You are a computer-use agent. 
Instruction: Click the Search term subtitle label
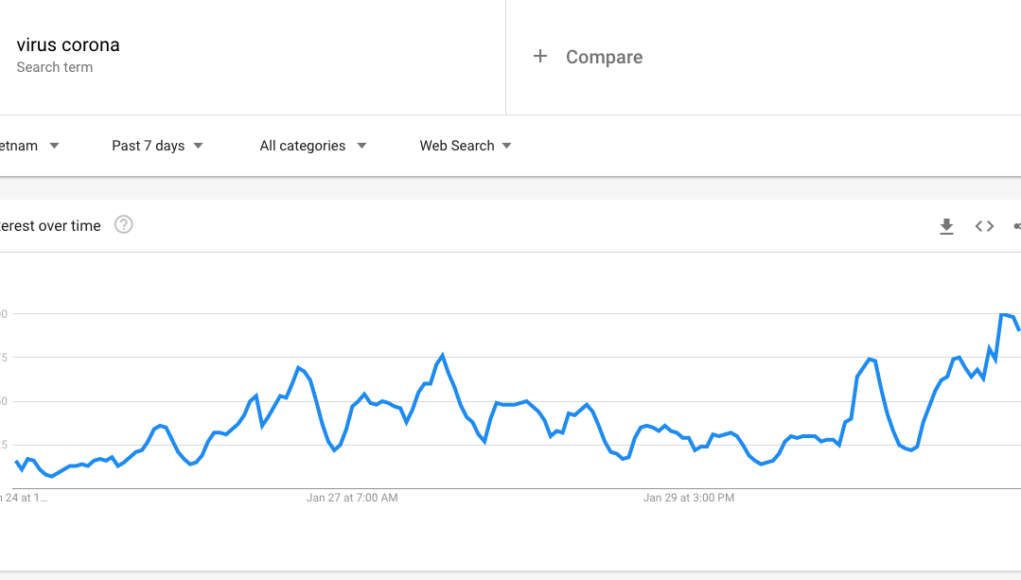(55, 67)
